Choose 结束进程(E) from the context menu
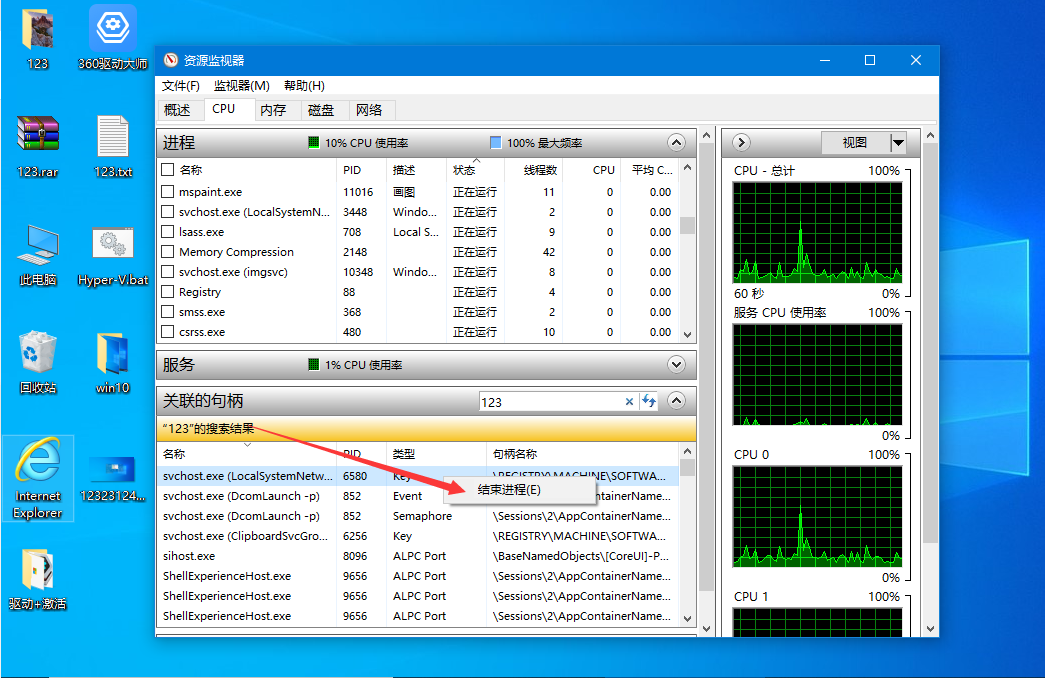 pyautogui.click(x=509, y=490)
